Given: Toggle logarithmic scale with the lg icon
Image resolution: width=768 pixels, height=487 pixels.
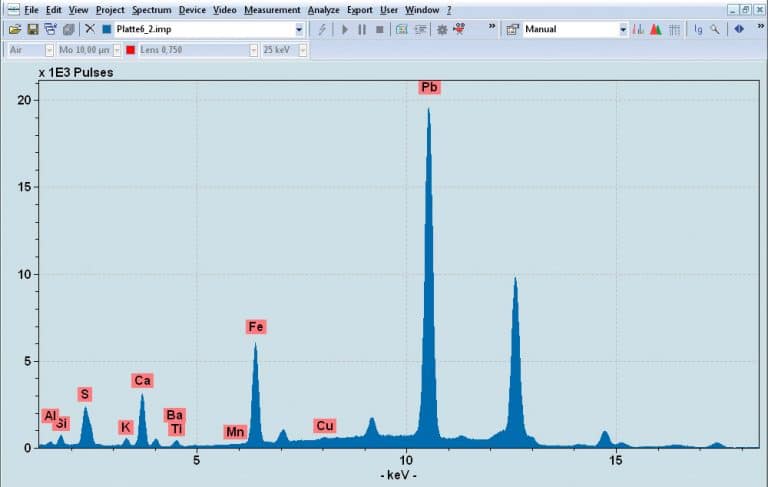Looking at the screenshot, I should point(698,30).
